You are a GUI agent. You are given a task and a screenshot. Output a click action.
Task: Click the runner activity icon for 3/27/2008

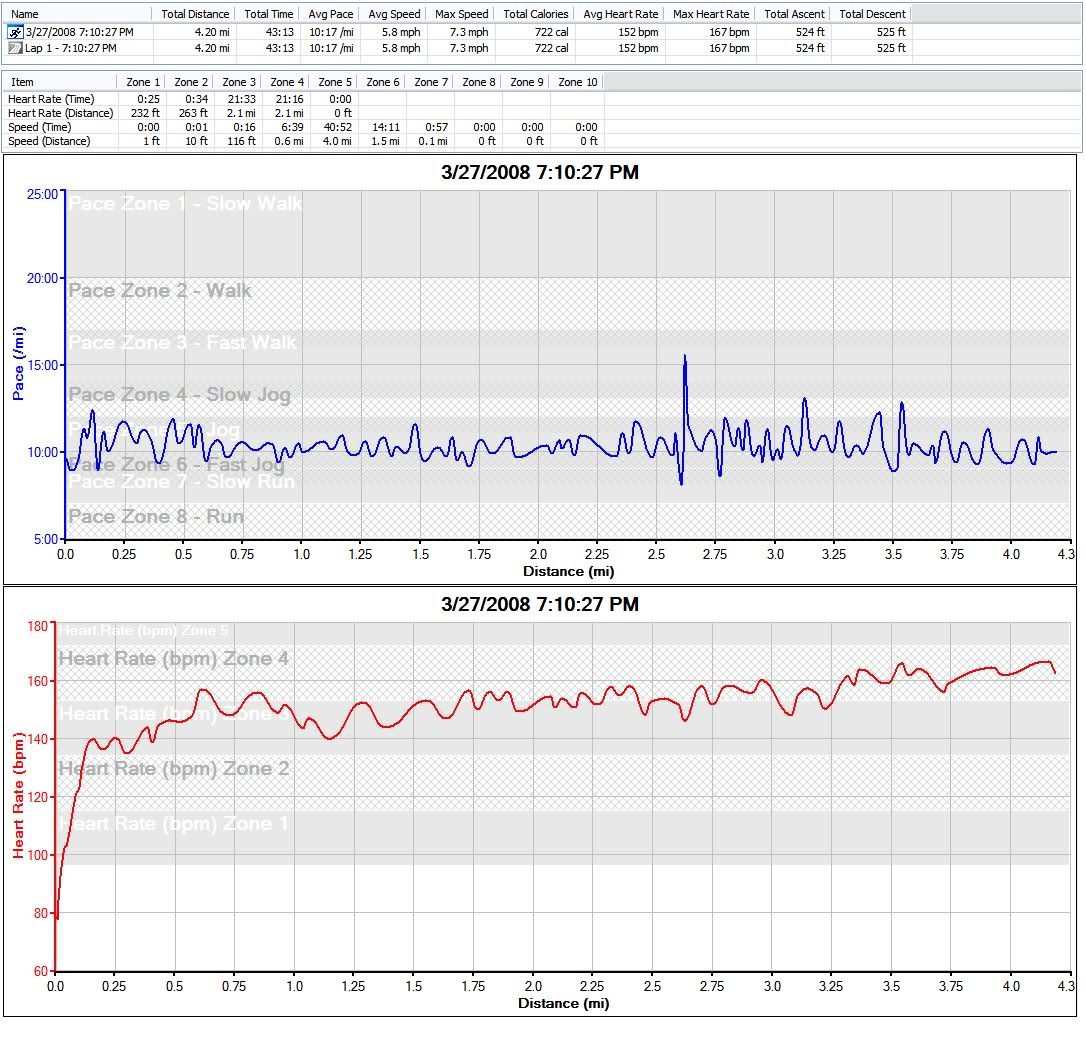[x=15, y=32]
